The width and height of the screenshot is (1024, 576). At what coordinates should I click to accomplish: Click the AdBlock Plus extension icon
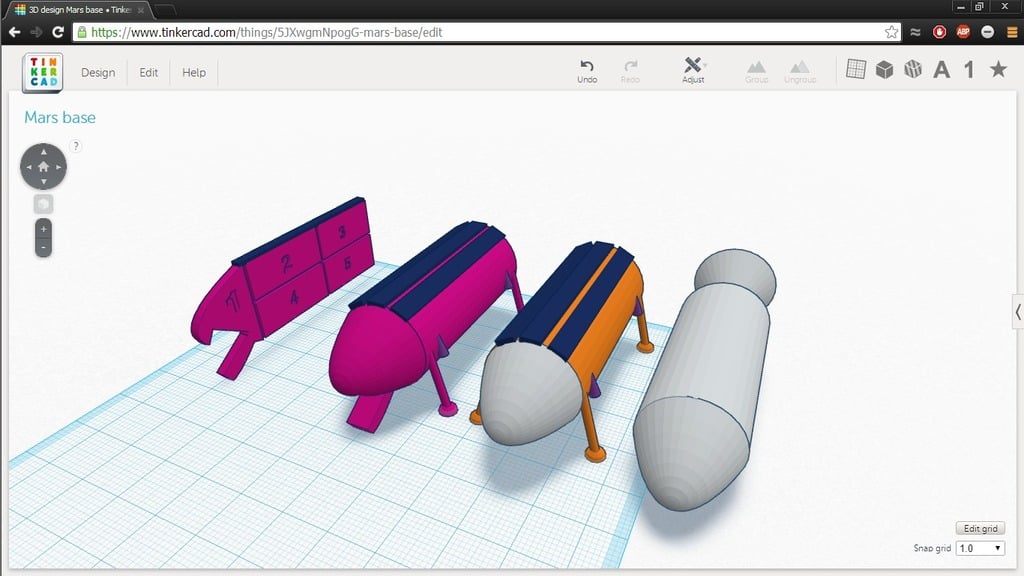click(963, 32)
